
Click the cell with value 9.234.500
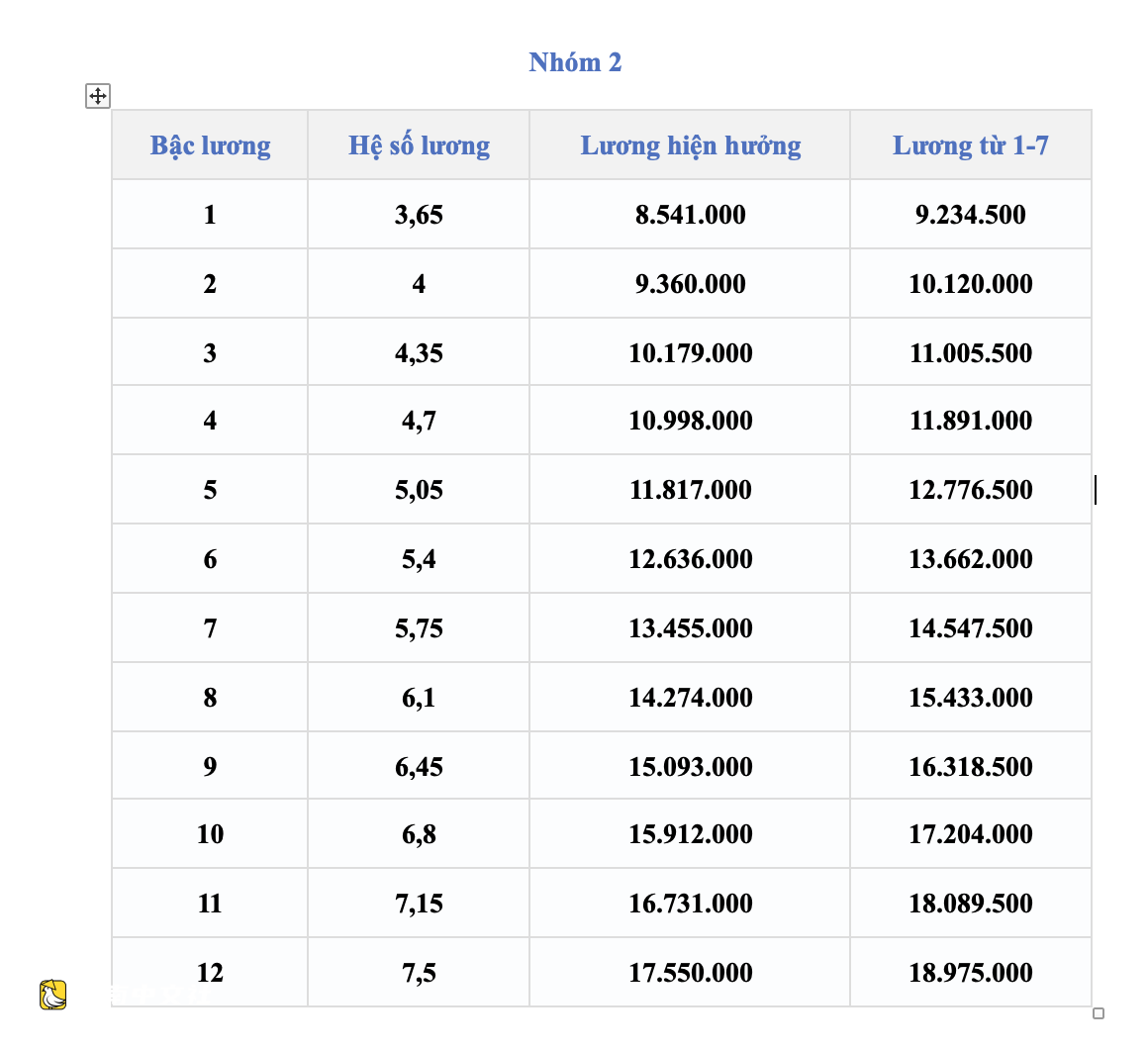pyautogui.click(x=971, y=215)
